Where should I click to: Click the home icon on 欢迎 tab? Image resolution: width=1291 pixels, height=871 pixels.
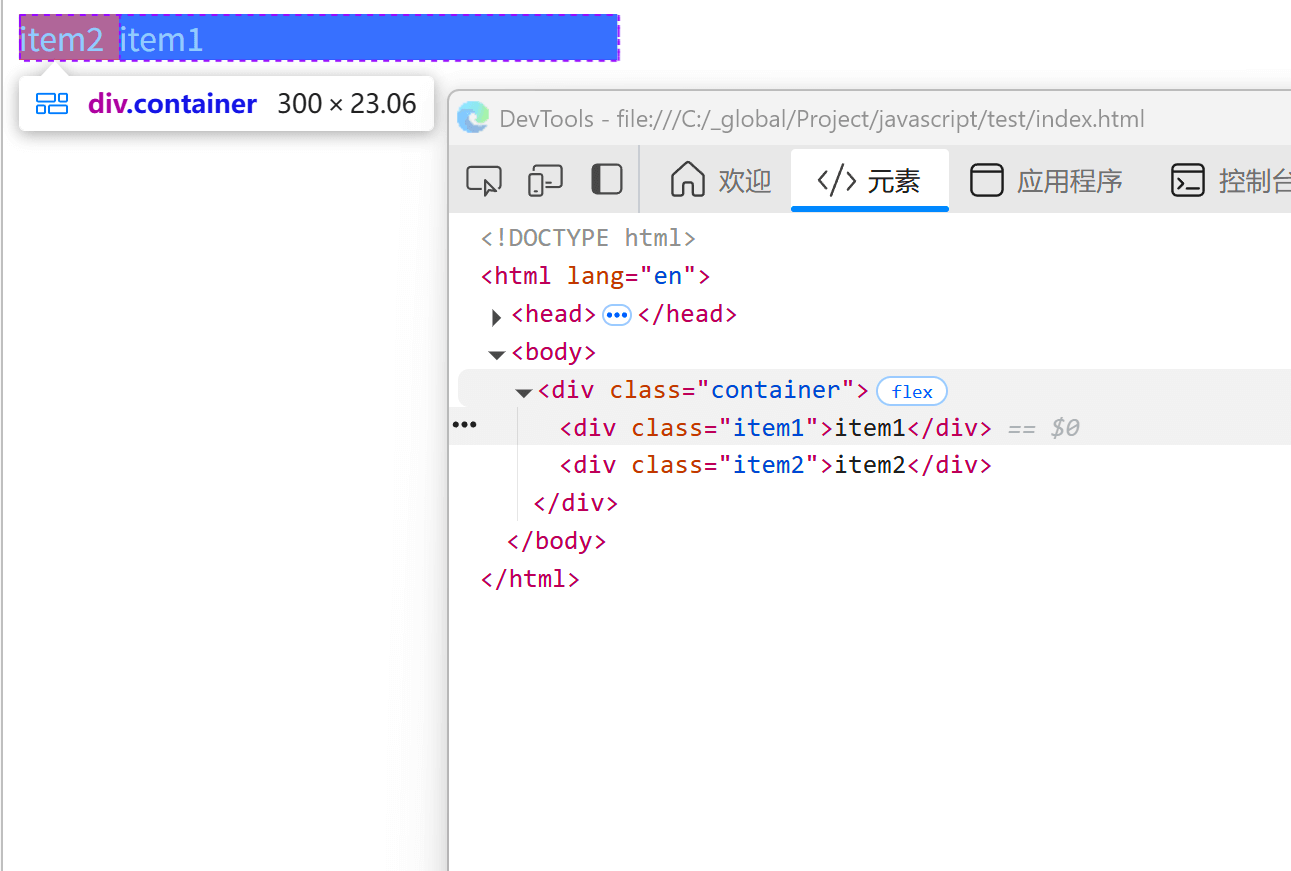click(688, 180)
